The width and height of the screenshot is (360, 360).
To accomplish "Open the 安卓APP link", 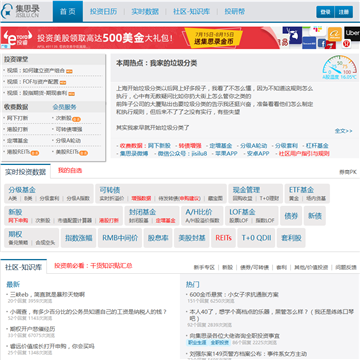I will [258, 154].
